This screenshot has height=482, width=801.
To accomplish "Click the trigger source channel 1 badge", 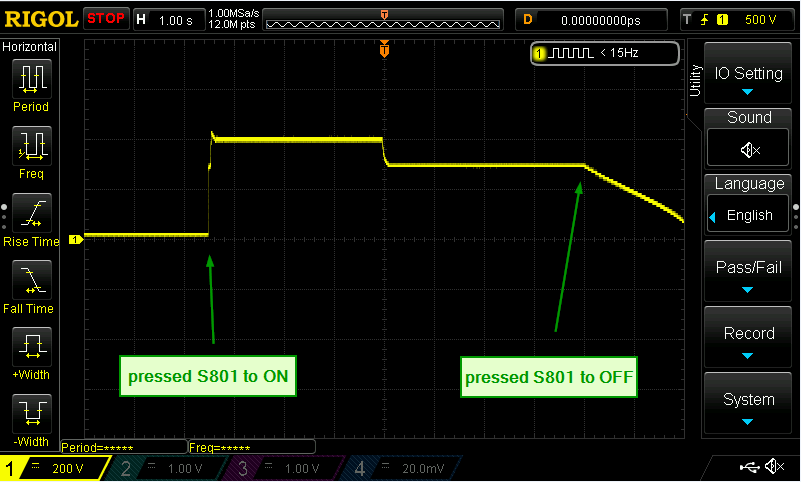I will click(x=722, y=20).
